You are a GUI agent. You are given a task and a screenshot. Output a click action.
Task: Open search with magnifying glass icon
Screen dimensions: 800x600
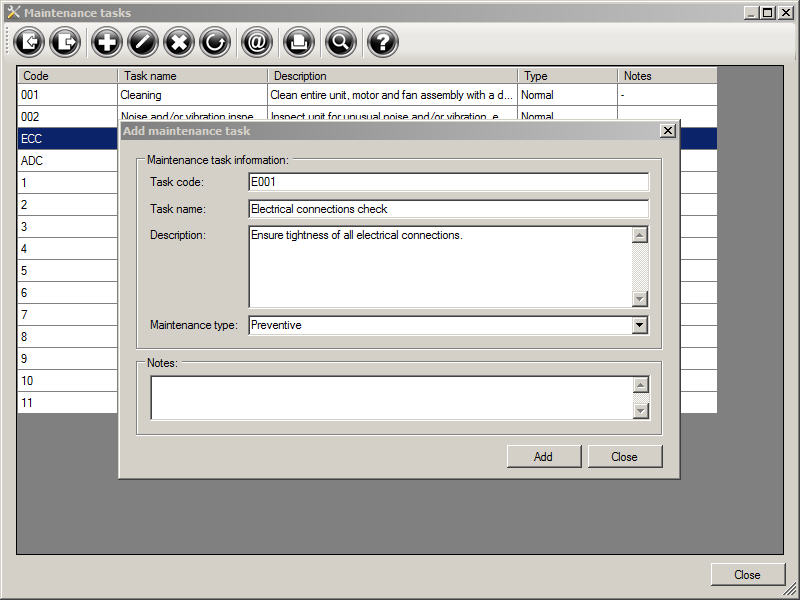[x=340, y=42]
